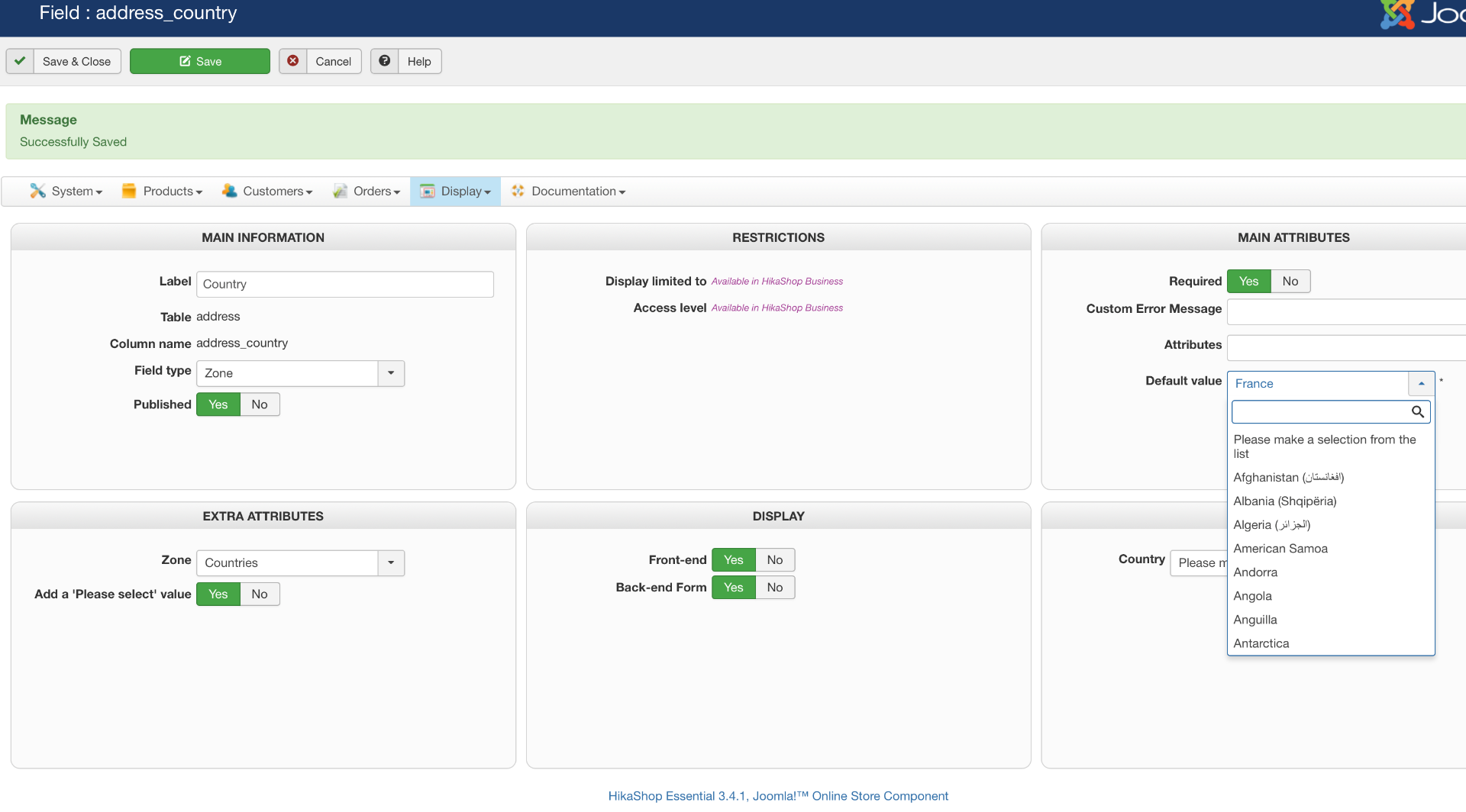This screenshot has width=1466, height=812.
Task: Select Angola from the list
Action: (1331, 596)
